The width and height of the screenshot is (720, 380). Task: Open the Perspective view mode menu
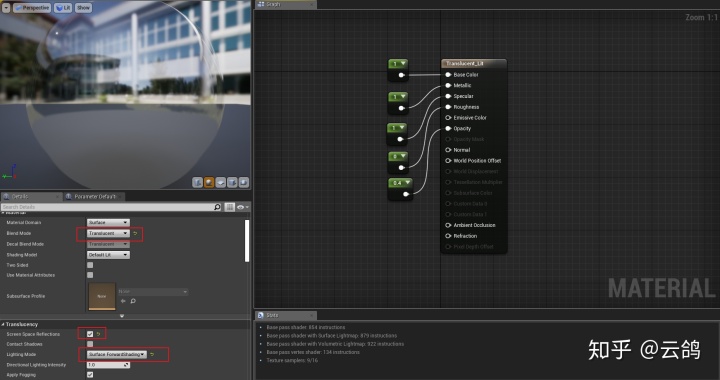pos(32,8)
